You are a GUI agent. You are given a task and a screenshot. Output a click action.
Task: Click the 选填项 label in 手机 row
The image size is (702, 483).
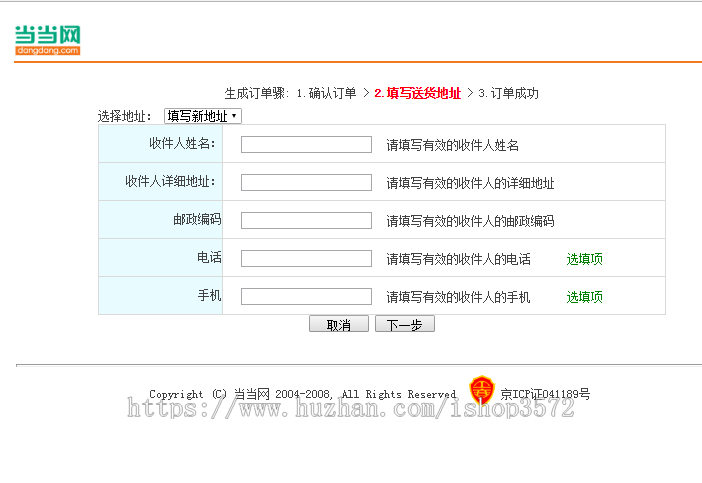point(585,297)
